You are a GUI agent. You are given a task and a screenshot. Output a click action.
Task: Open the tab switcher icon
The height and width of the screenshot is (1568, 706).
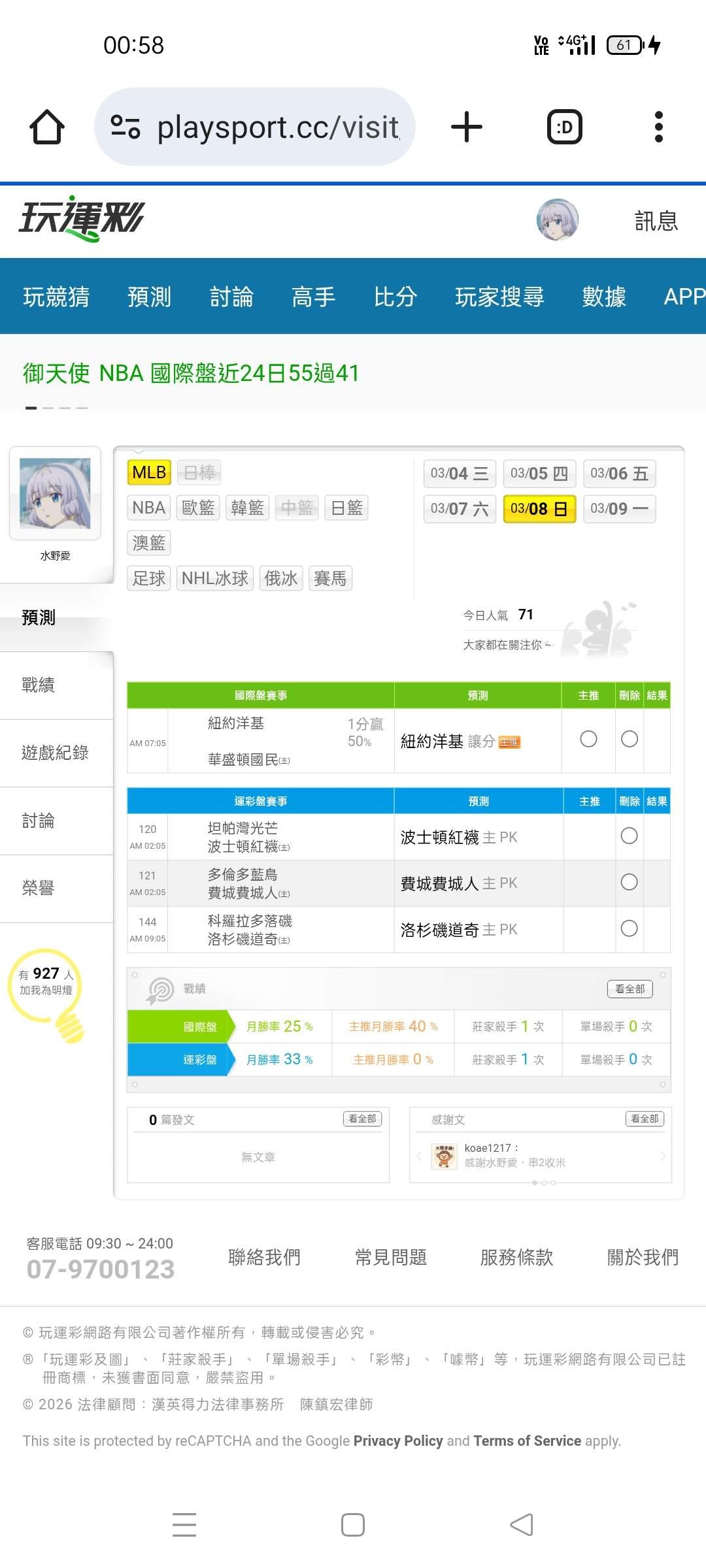point(564,127)
